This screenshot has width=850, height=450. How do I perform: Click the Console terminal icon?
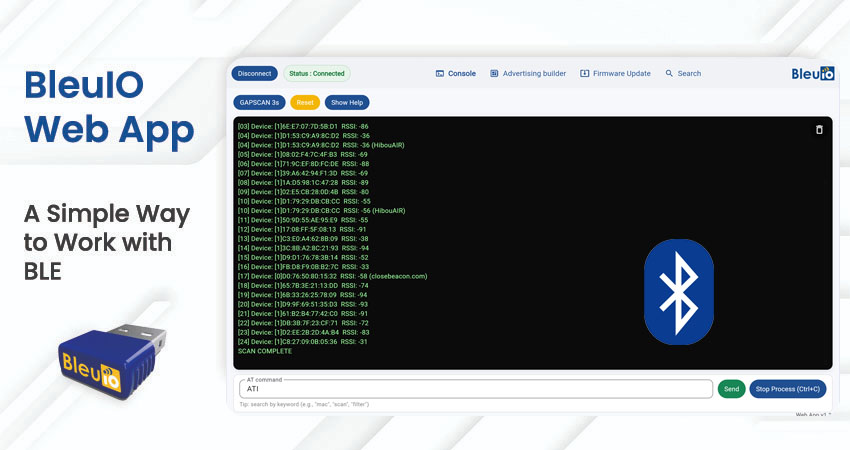click(440, 73)
